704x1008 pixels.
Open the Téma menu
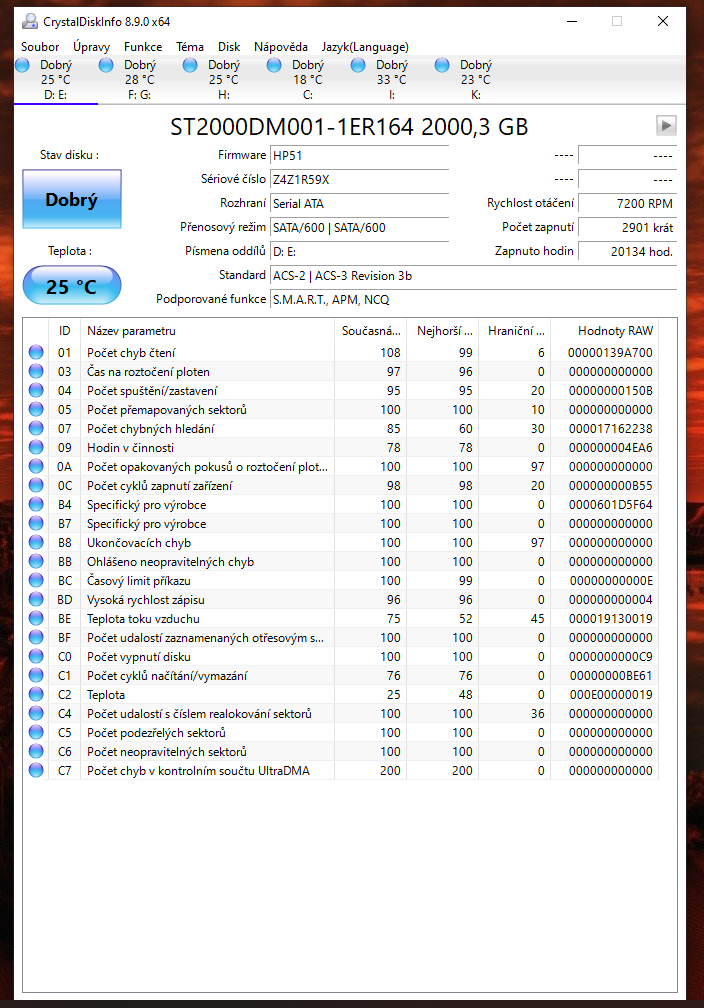tap(190, 47)
